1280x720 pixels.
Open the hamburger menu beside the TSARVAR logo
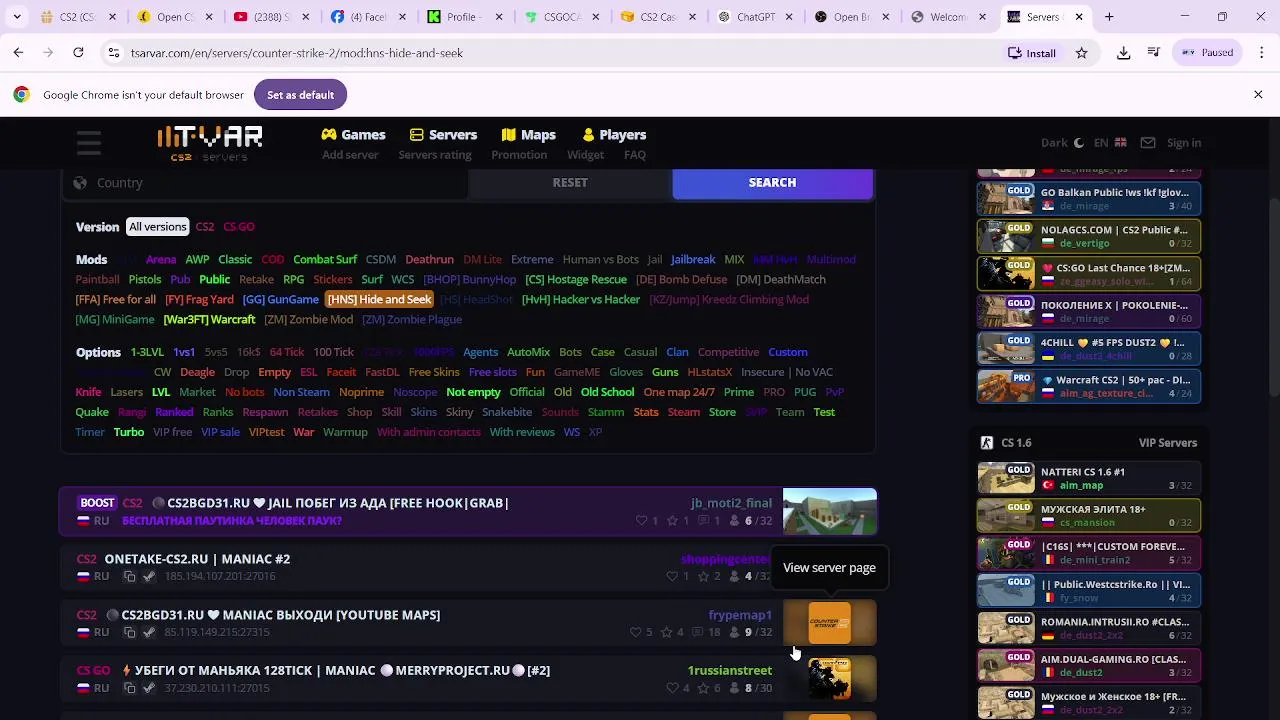89,144
